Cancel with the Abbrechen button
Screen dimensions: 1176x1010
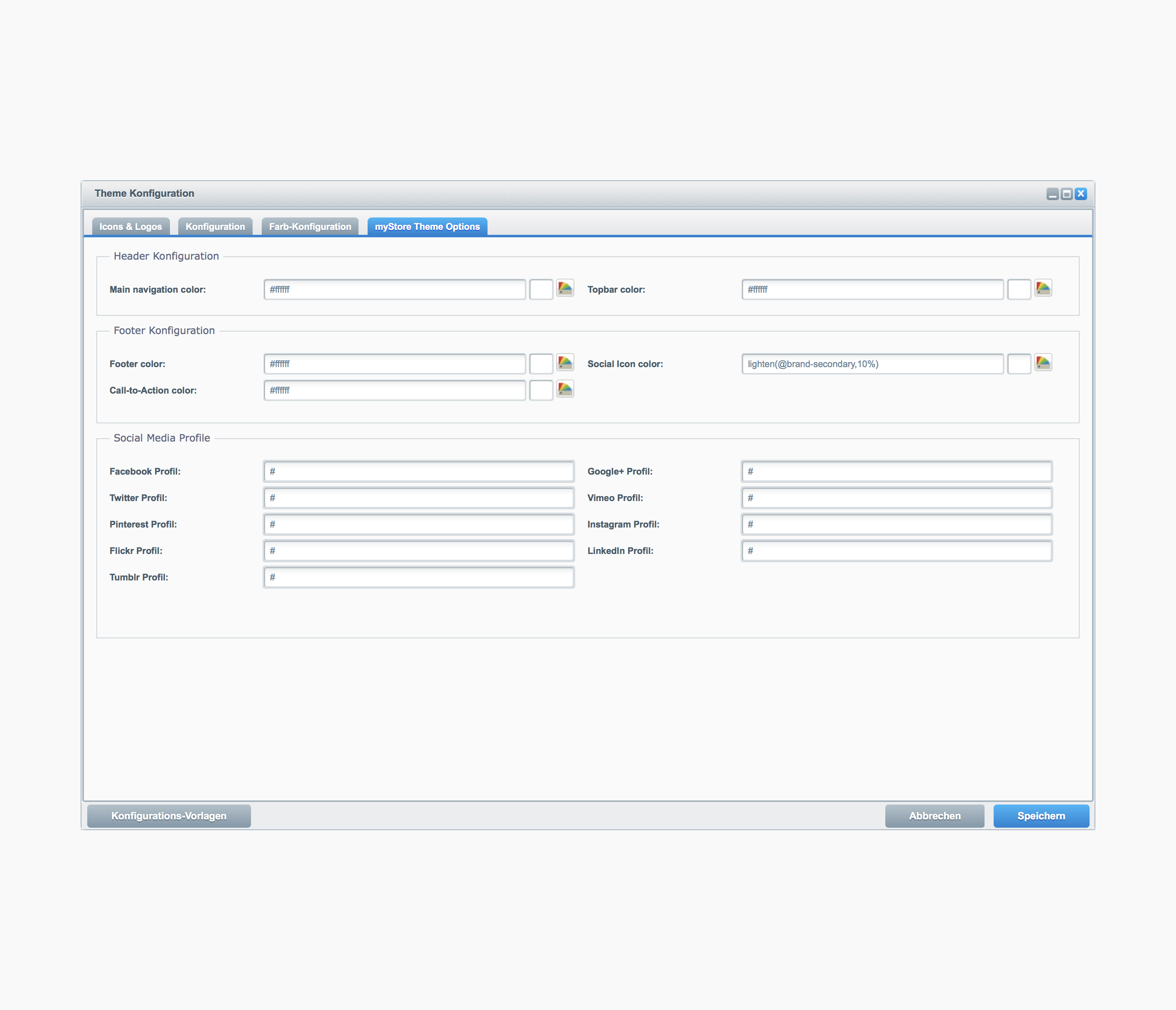tap(935, 816)
